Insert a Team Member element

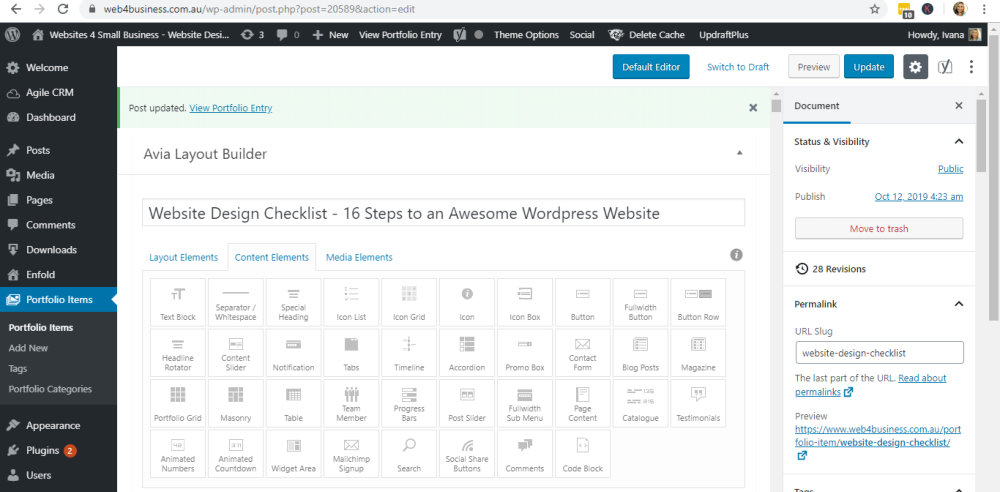(351, 403)
